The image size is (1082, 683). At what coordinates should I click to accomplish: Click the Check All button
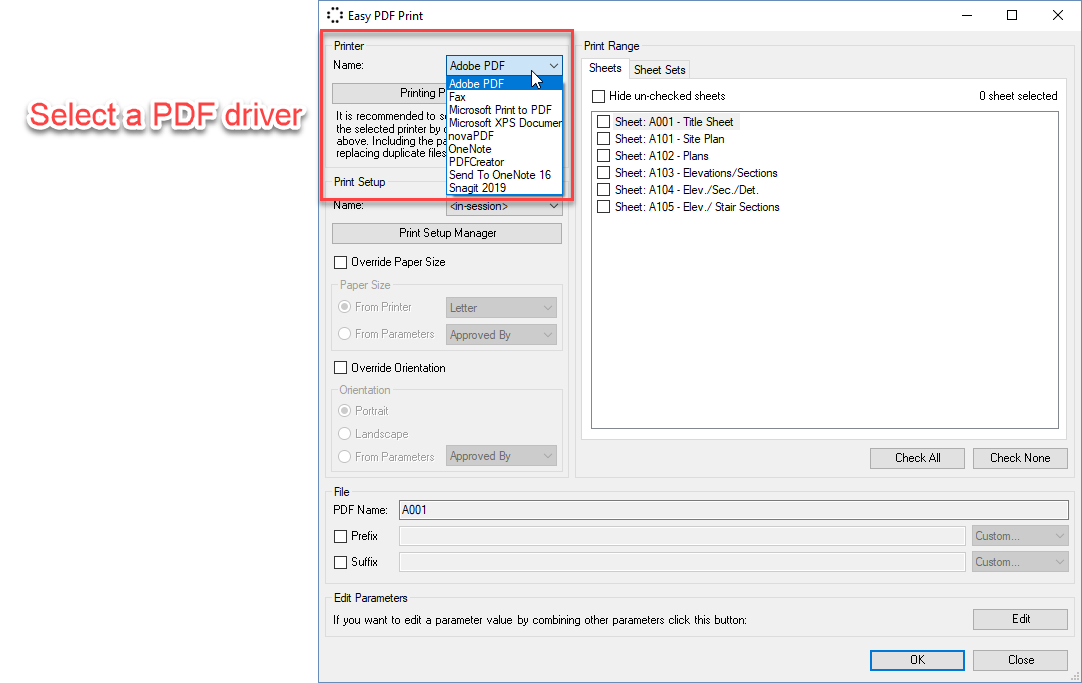point(917,458)
